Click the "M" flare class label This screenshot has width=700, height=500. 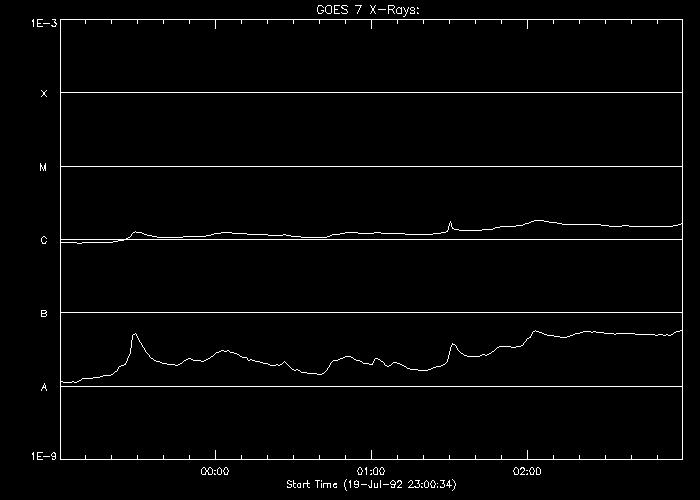tap(43, 168)
